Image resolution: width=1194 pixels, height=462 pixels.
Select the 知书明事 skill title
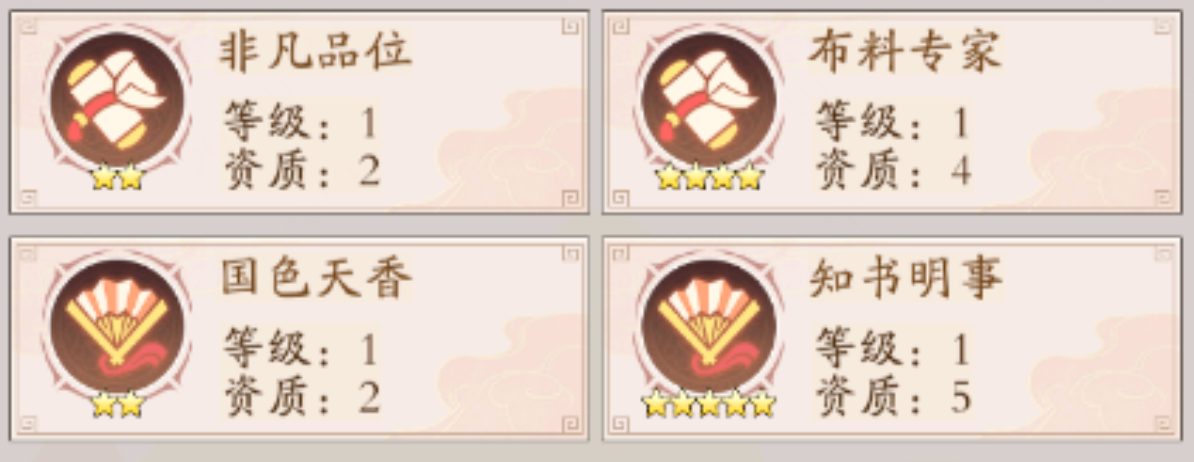[905, 280]
